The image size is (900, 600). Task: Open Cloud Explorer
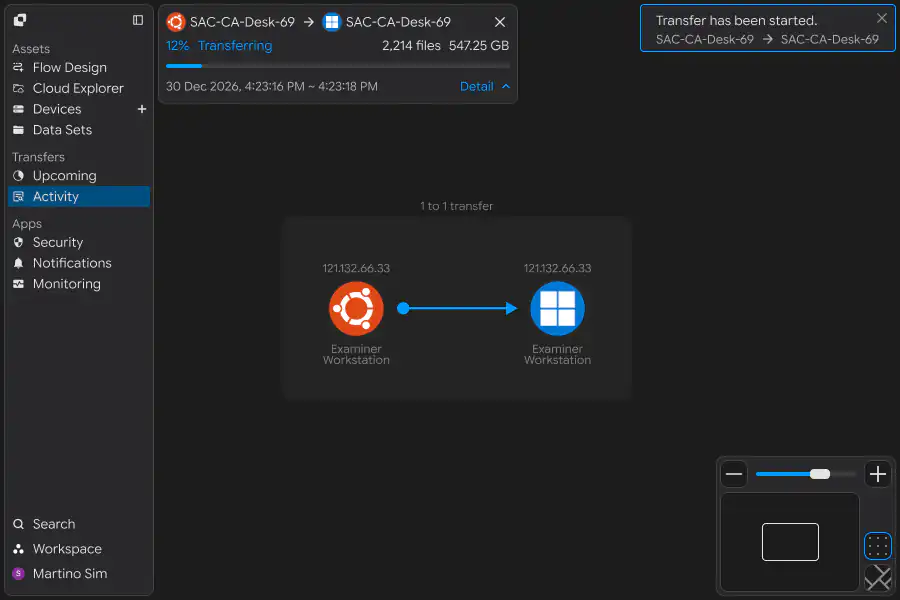79,88
